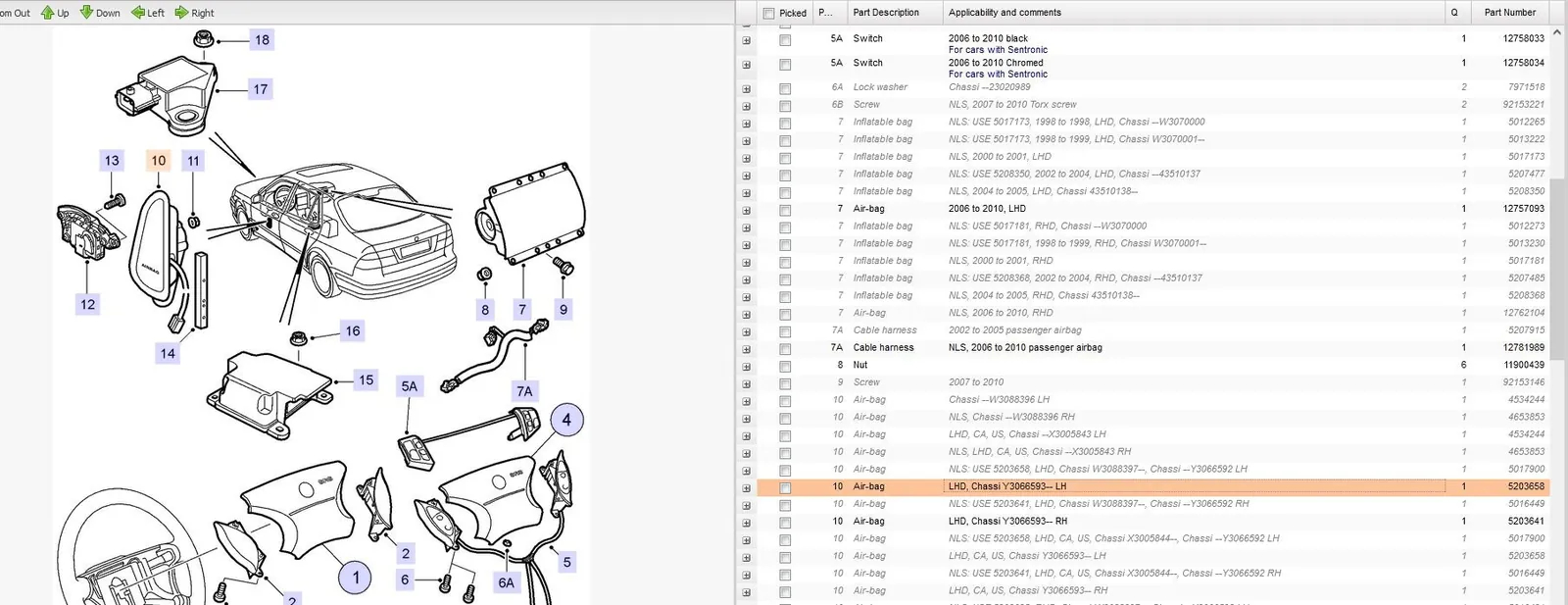Click '2006 to 2010 Chromed' applicability text
Screen dimensions: 1568x605
tap(996, 63)
